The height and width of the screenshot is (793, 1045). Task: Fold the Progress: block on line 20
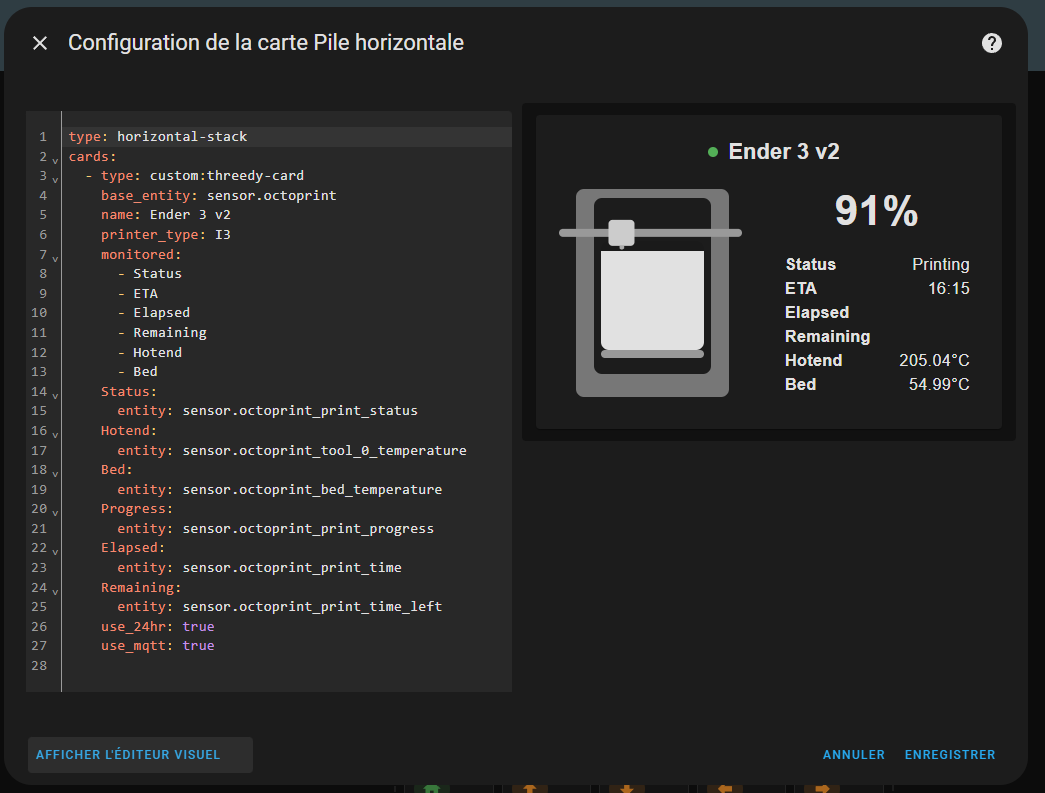pyautogui.click(x=55, y=513)
